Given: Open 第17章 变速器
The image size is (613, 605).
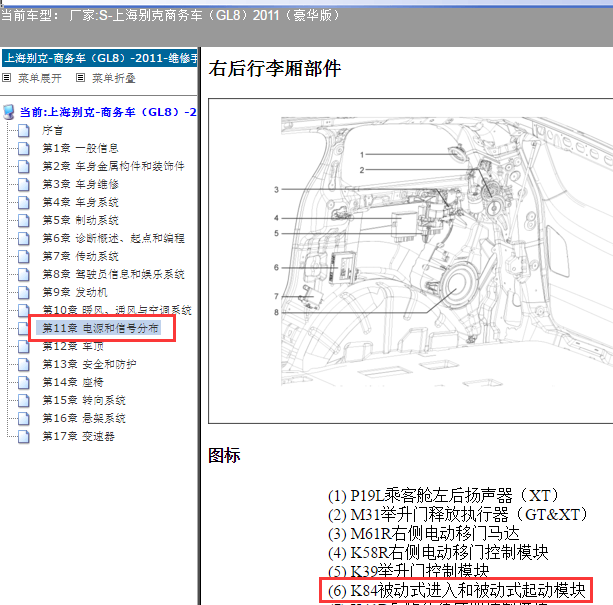Looking at the screenshot, I should pyautogui.click(x=78, y=436).
